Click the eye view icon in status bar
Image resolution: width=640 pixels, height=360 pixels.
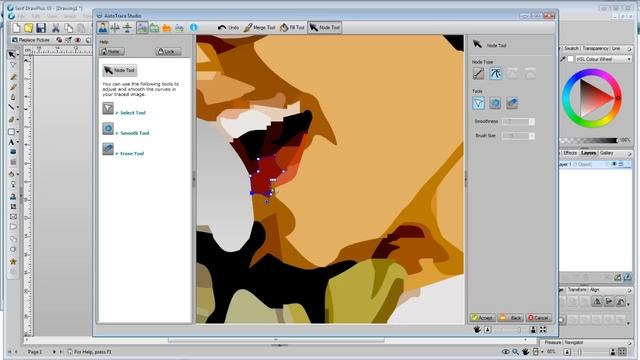(x=506, y=351)
